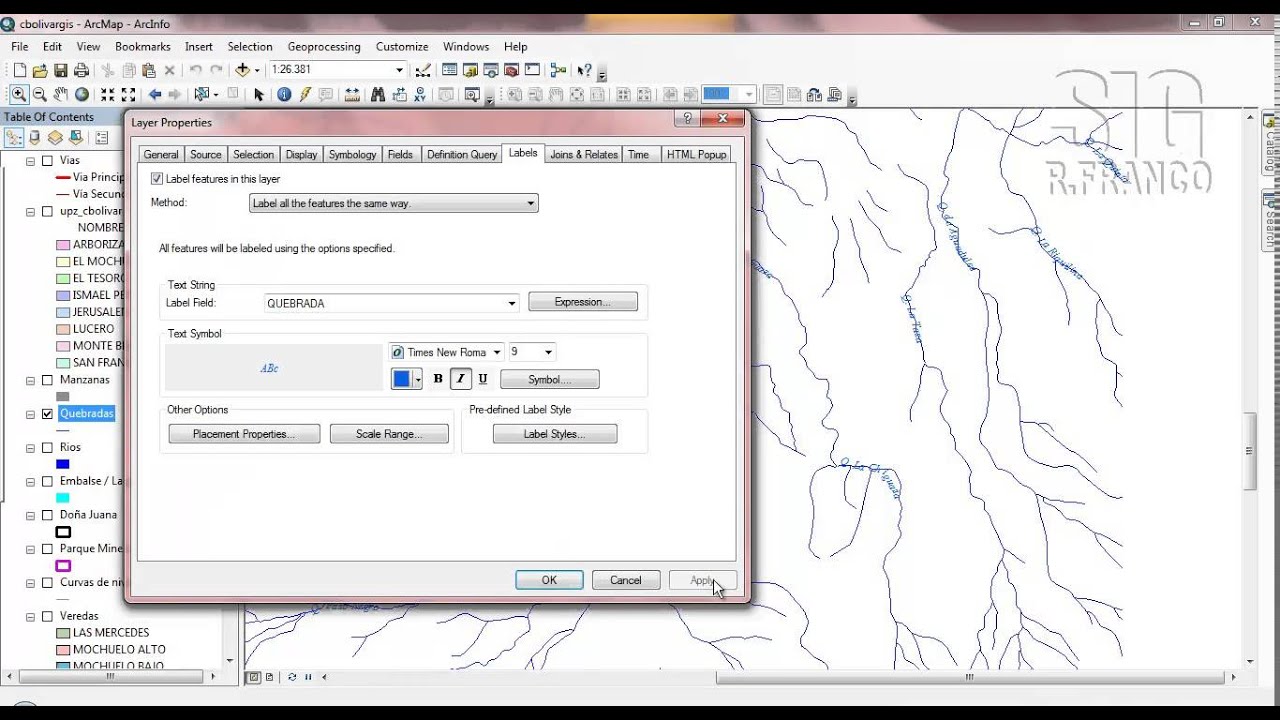Viewport: 1280px width, 720px height.
Task: Switch to the Symbology tab
Action: click(353, 154)
